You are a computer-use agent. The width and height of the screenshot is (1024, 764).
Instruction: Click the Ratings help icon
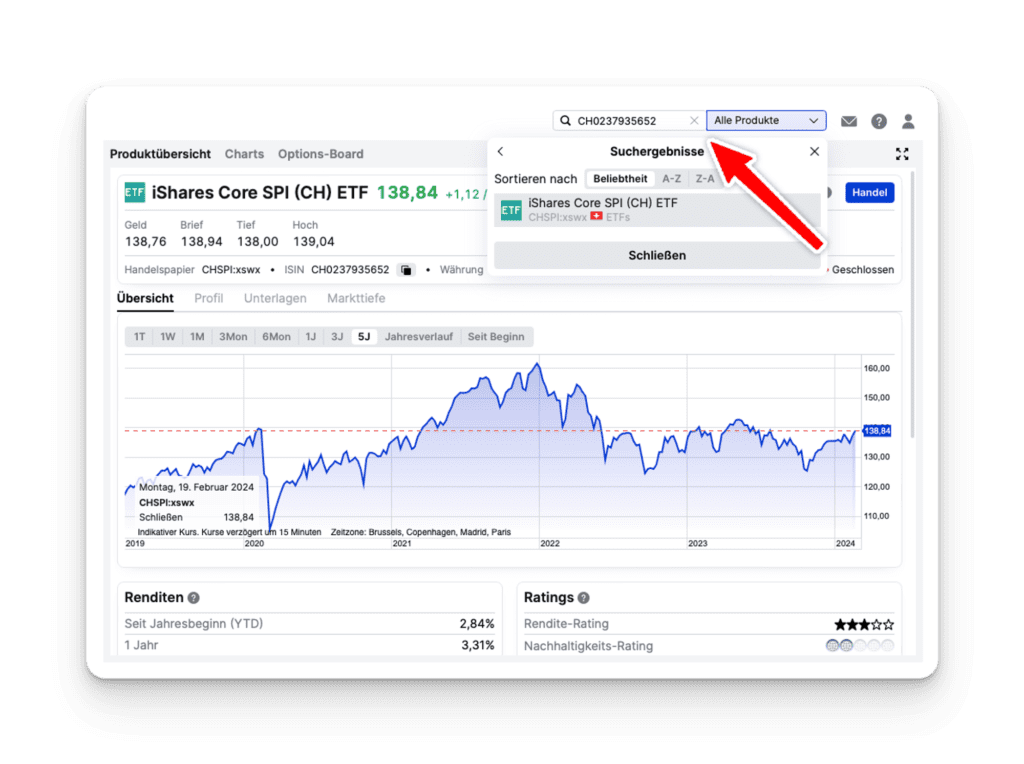584,597
